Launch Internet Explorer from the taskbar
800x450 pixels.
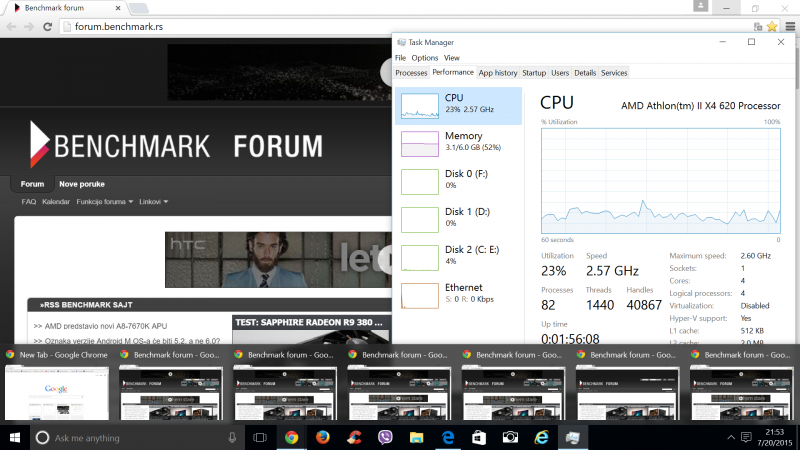[x=541, y=438]
